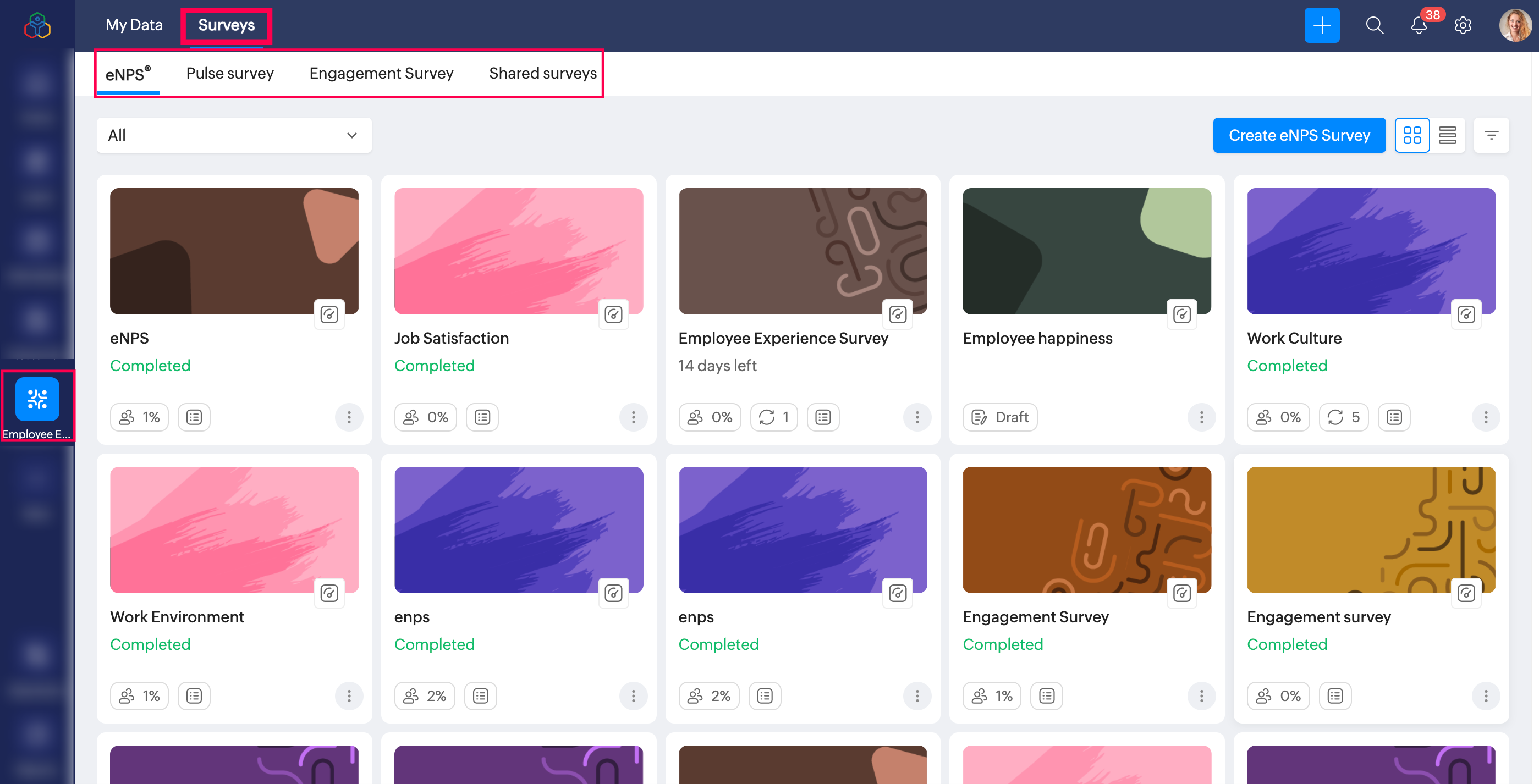Click Create eNPS Survey button
1539x784 pixels.
tap(1299, 136)
